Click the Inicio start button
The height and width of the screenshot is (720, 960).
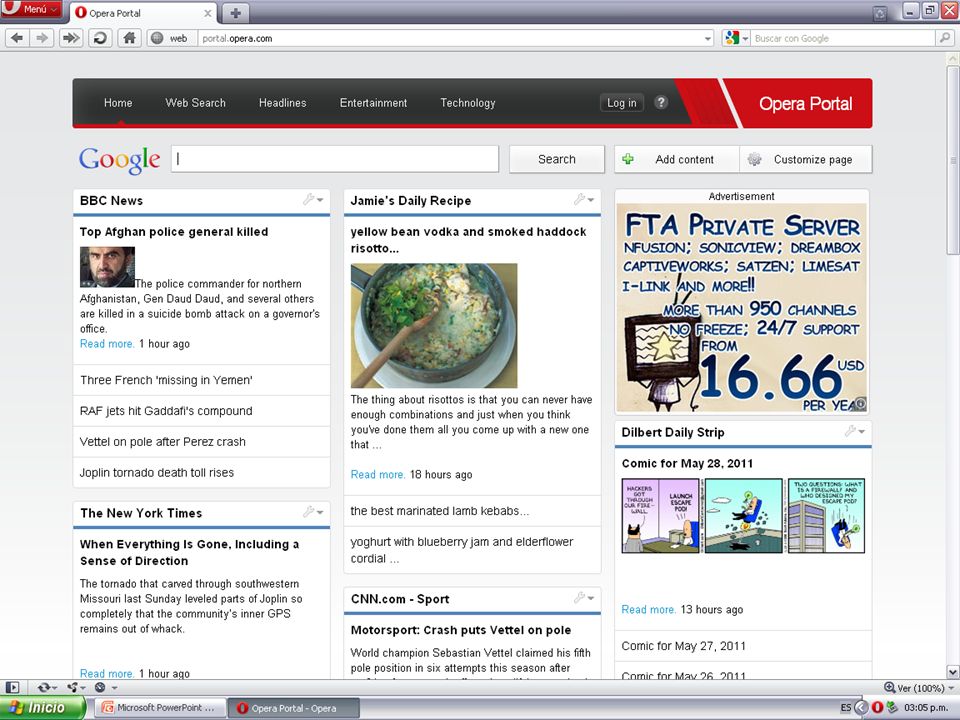42,707
